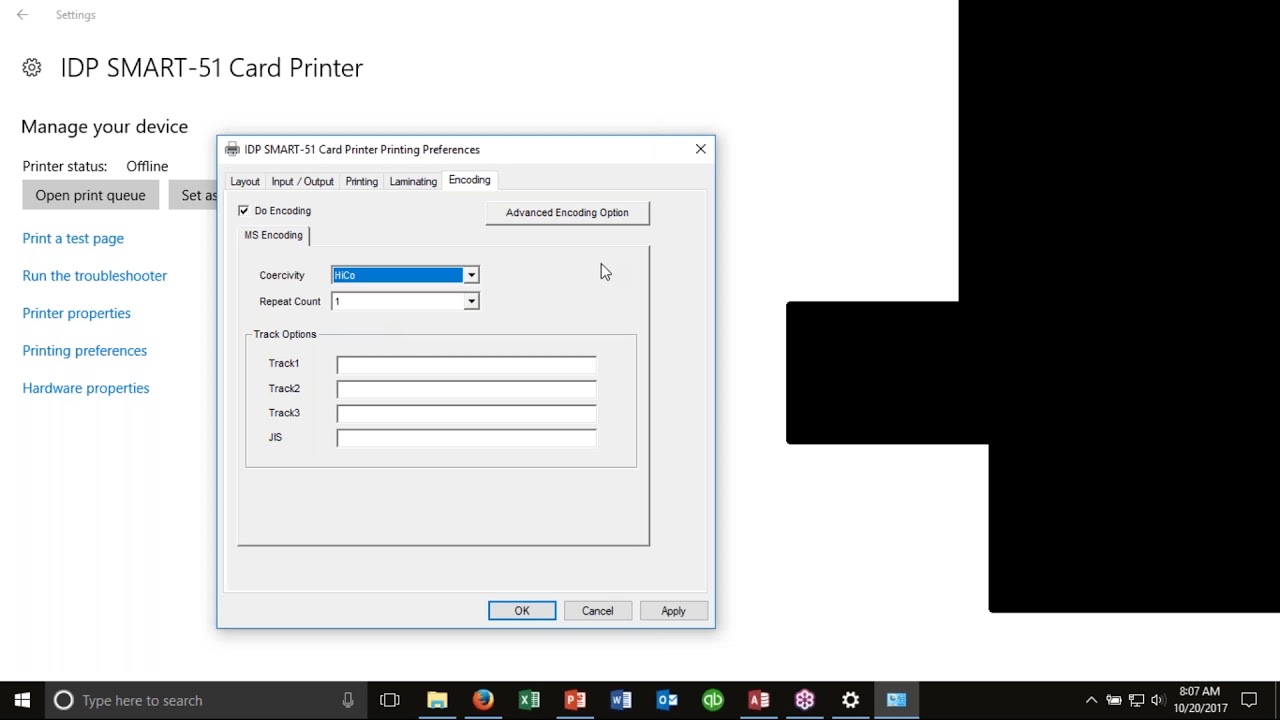This screenshot has width=1280, height=720.
Task: Click into the JIS input field
Action: tap(466, 438)
